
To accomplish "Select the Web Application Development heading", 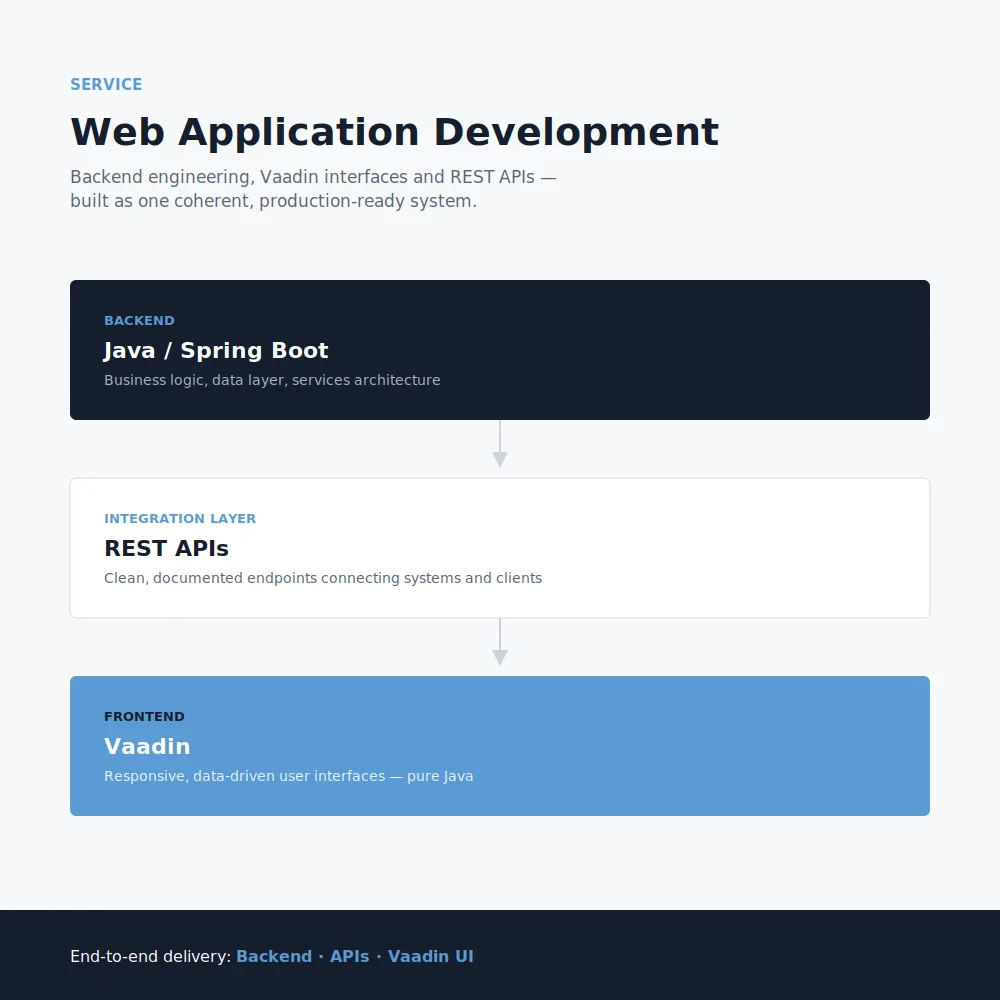I will pos(395,133).
